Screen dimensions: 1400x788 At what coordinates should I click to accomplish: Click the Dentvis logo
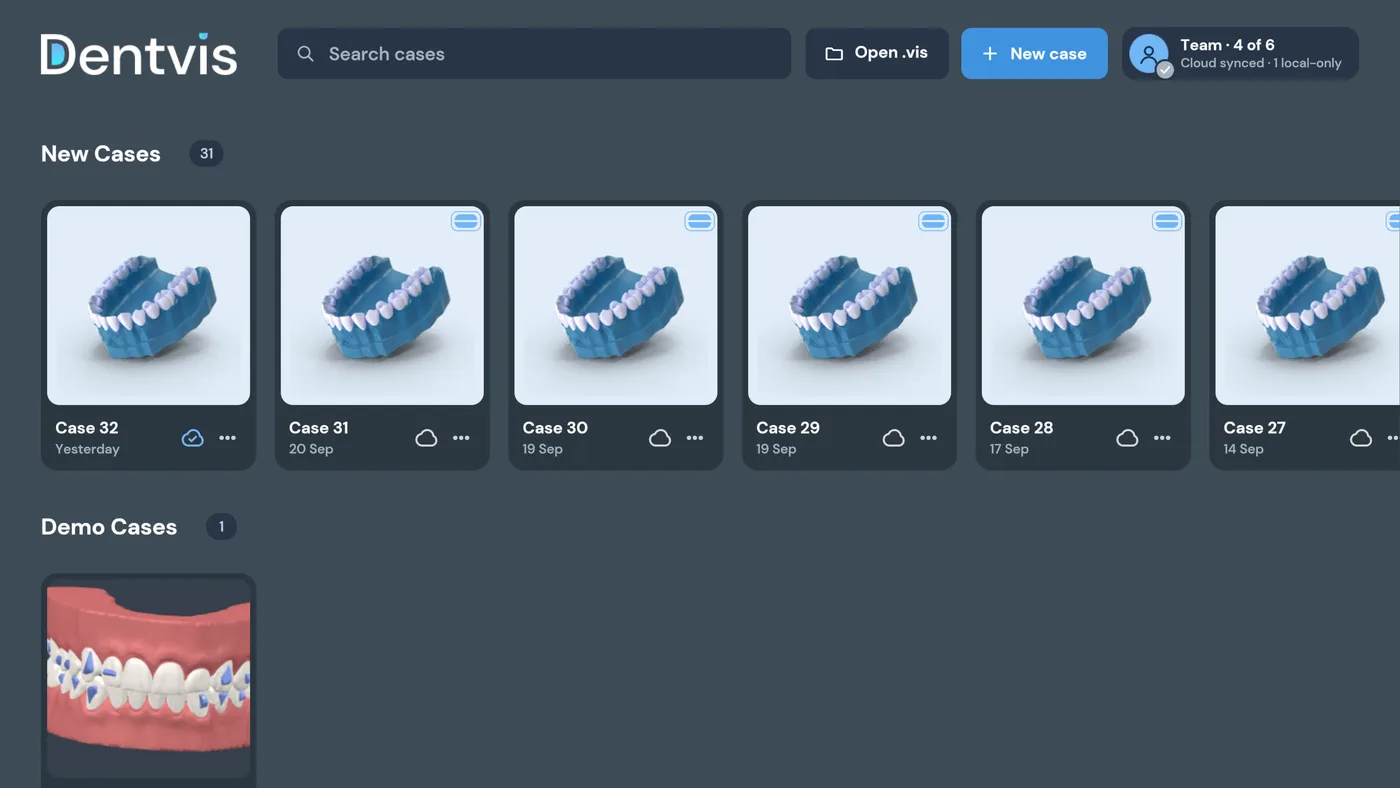(x=139, y=54)
